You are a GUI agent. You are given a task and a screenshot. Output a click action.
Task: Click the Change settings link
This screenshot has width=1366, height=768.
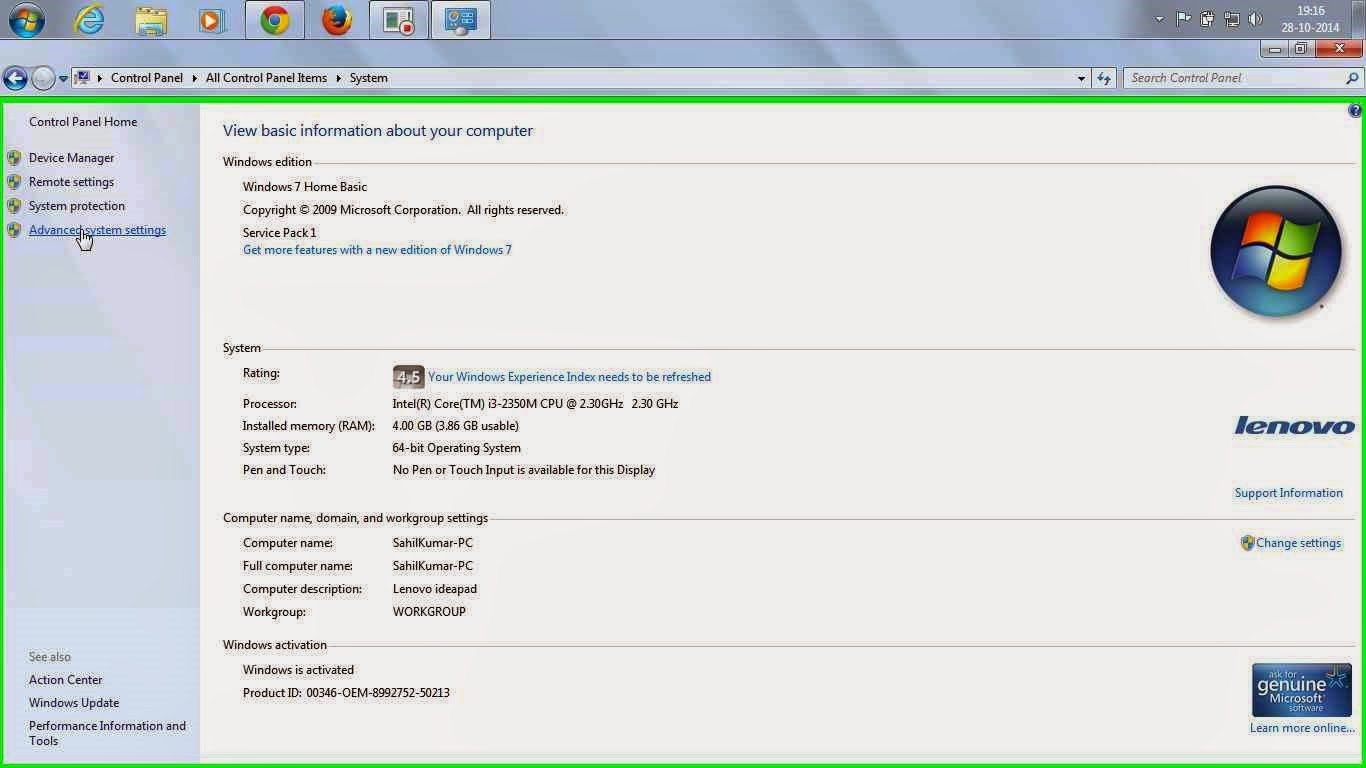1299,542
